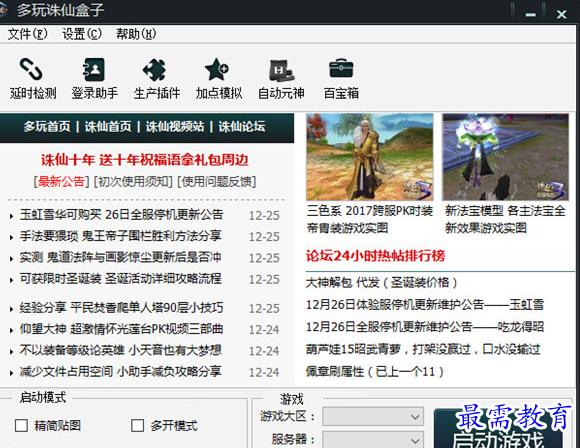Image resolution: width=580 pixels, height=448 pixels.
Task: Open forum post 大神解包 代发（圣诞装价格）
Action: point(381,283)
